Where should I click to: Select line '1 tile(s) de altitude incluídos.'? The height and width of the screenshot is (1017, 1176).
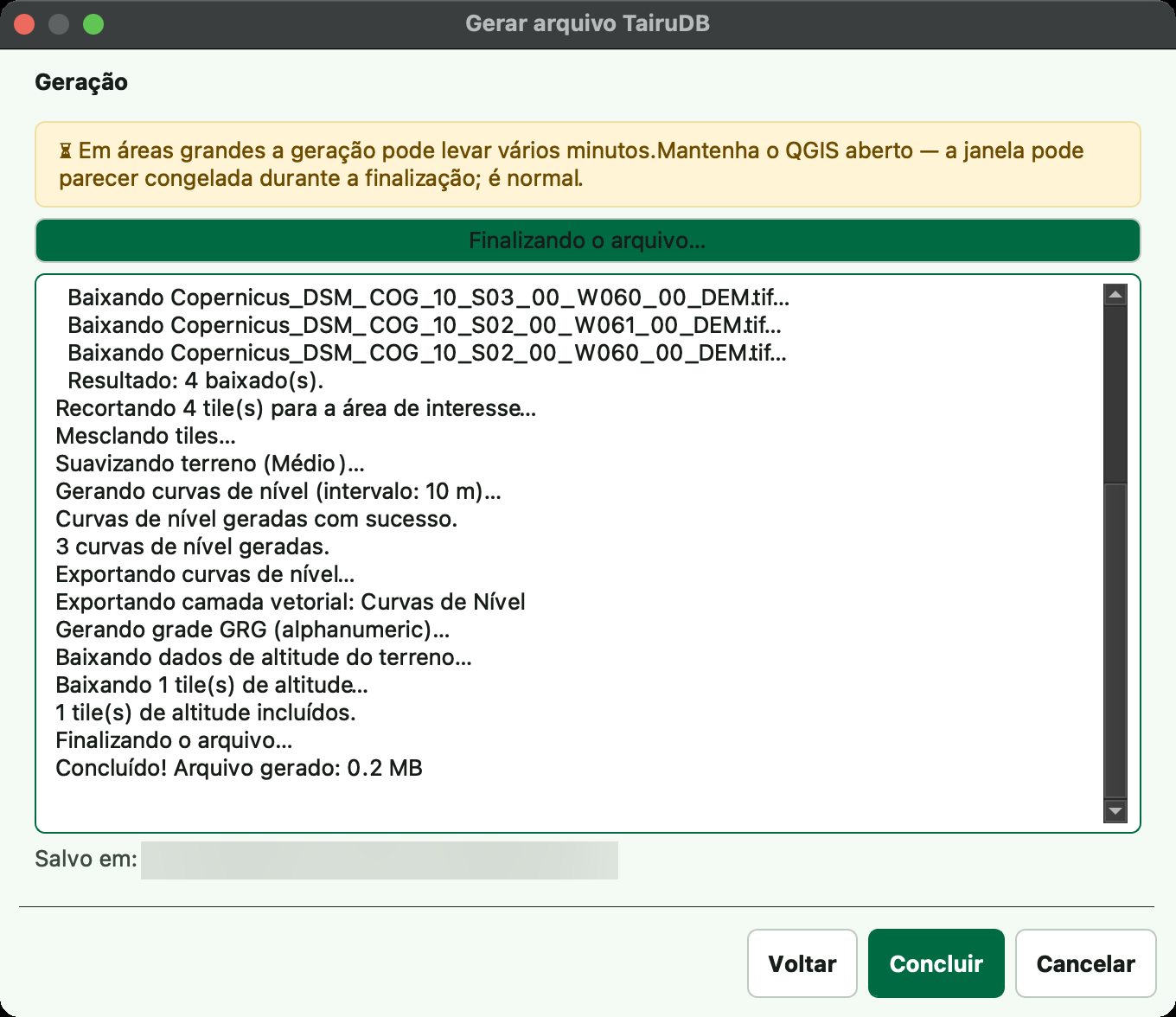coord(206,713)
